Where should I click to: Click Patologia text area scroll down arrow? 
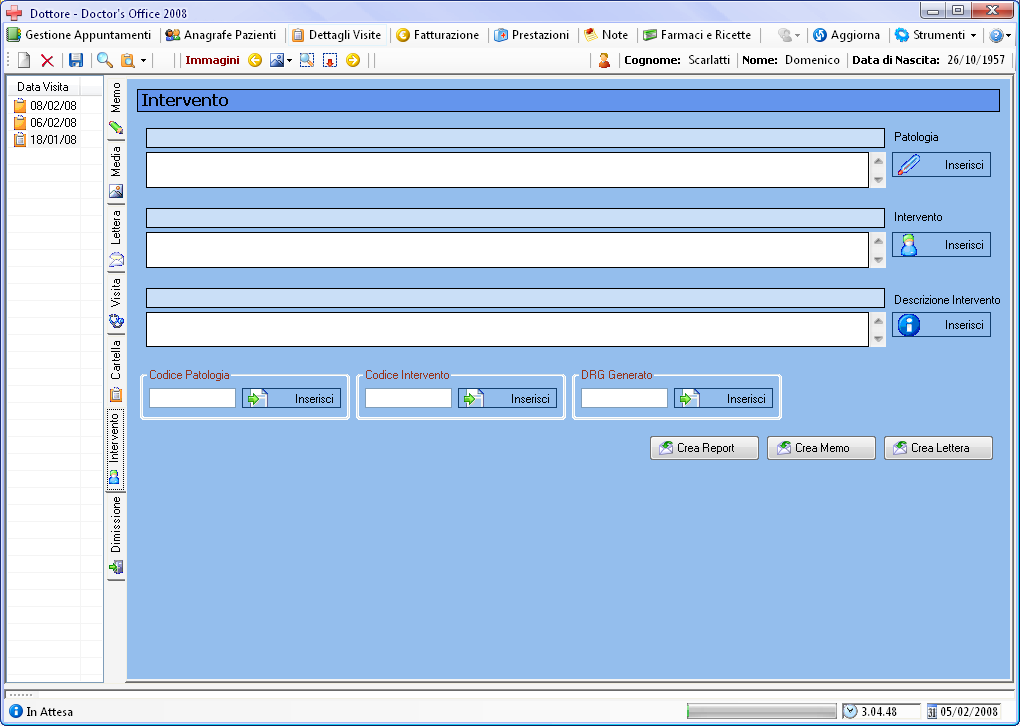878,180
